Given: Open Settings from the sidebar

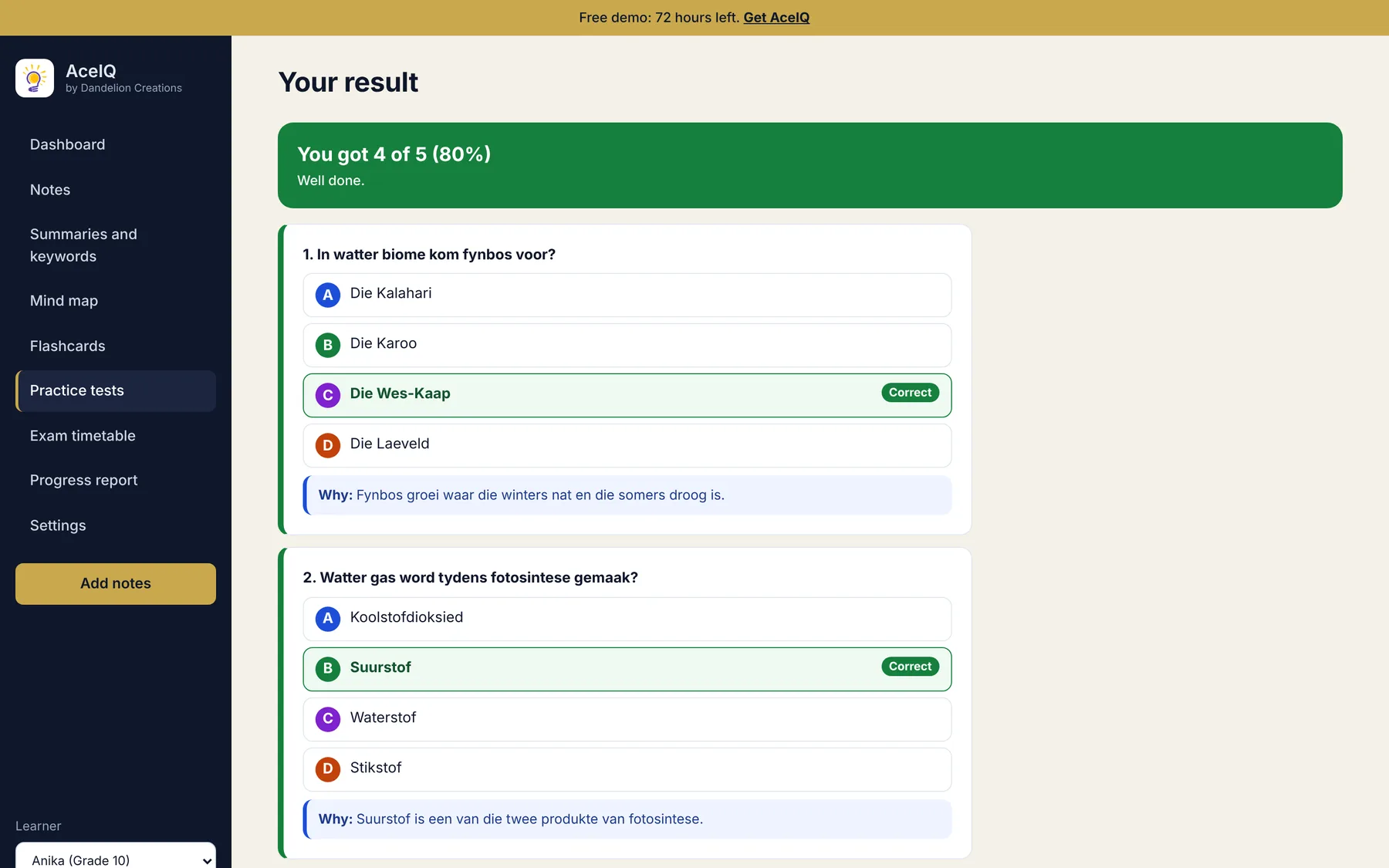Looking at the screenshot, I should 116,525.
